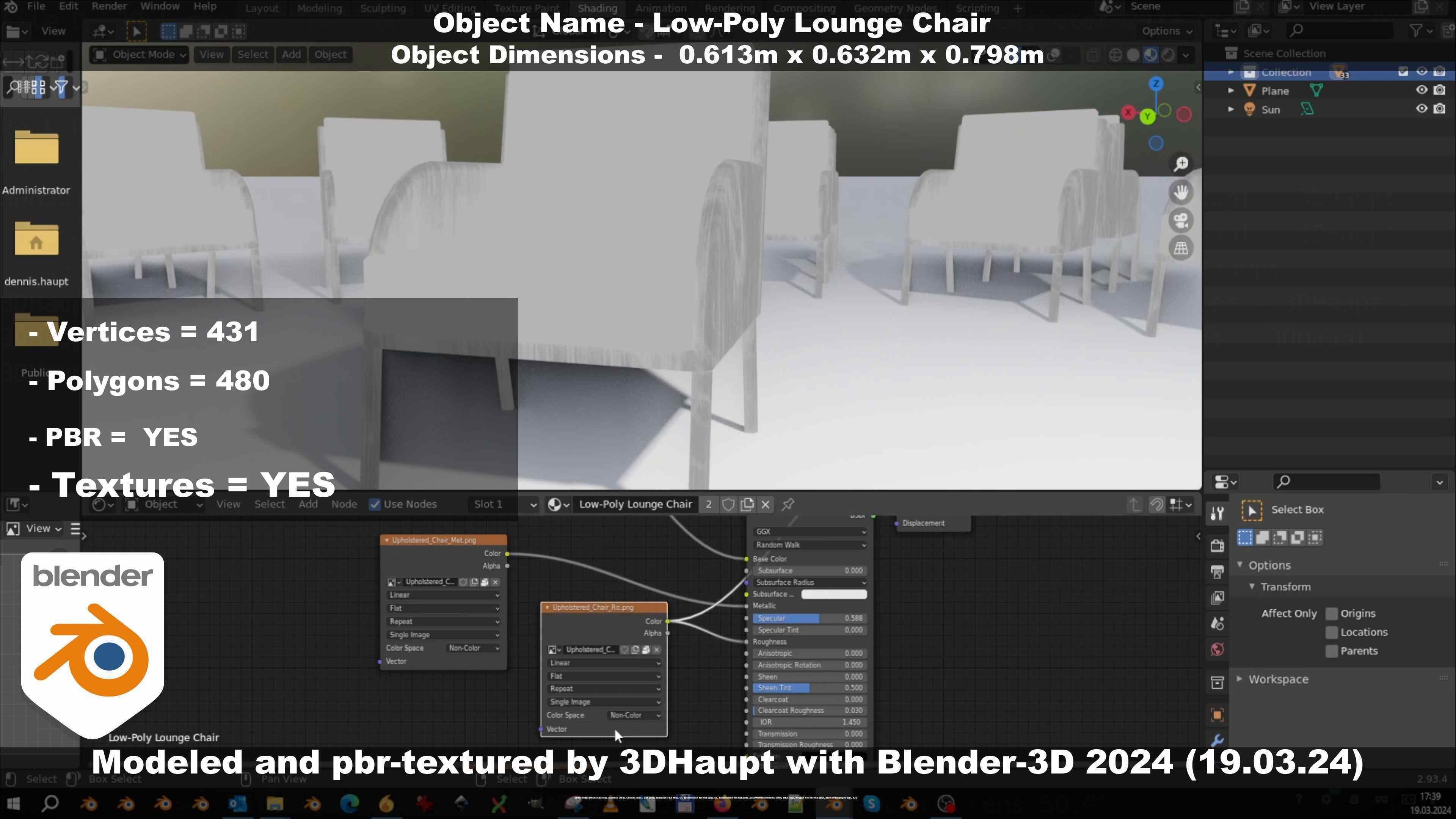Collapse the Options panel
This screenshot has height=819, width=1456.
pyautogui.click(x=1239, y=565)
